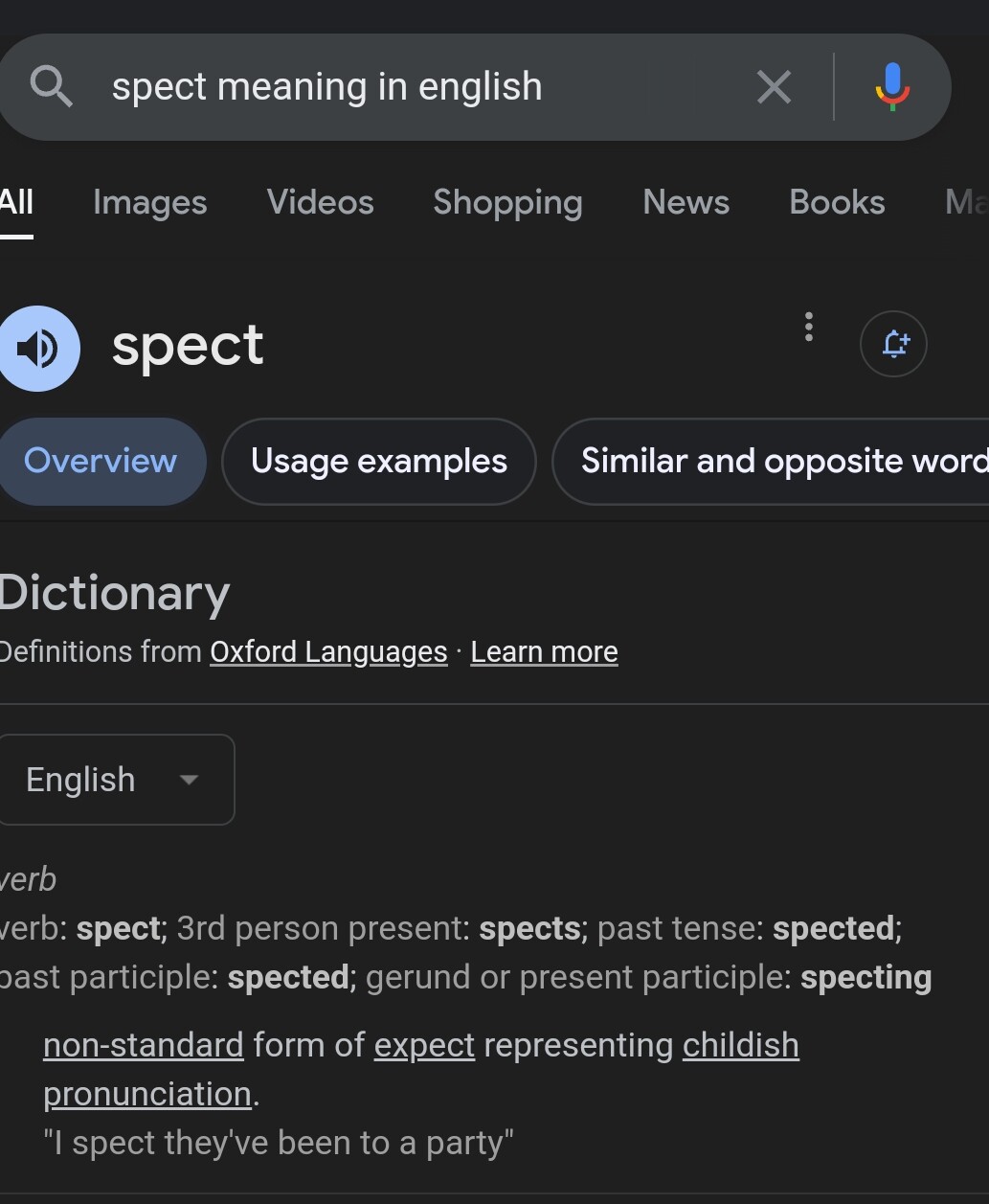The image size is (989, 1204).
Task: Select the Overview chip
Action: pyautogui.click(x=101, y=462)
